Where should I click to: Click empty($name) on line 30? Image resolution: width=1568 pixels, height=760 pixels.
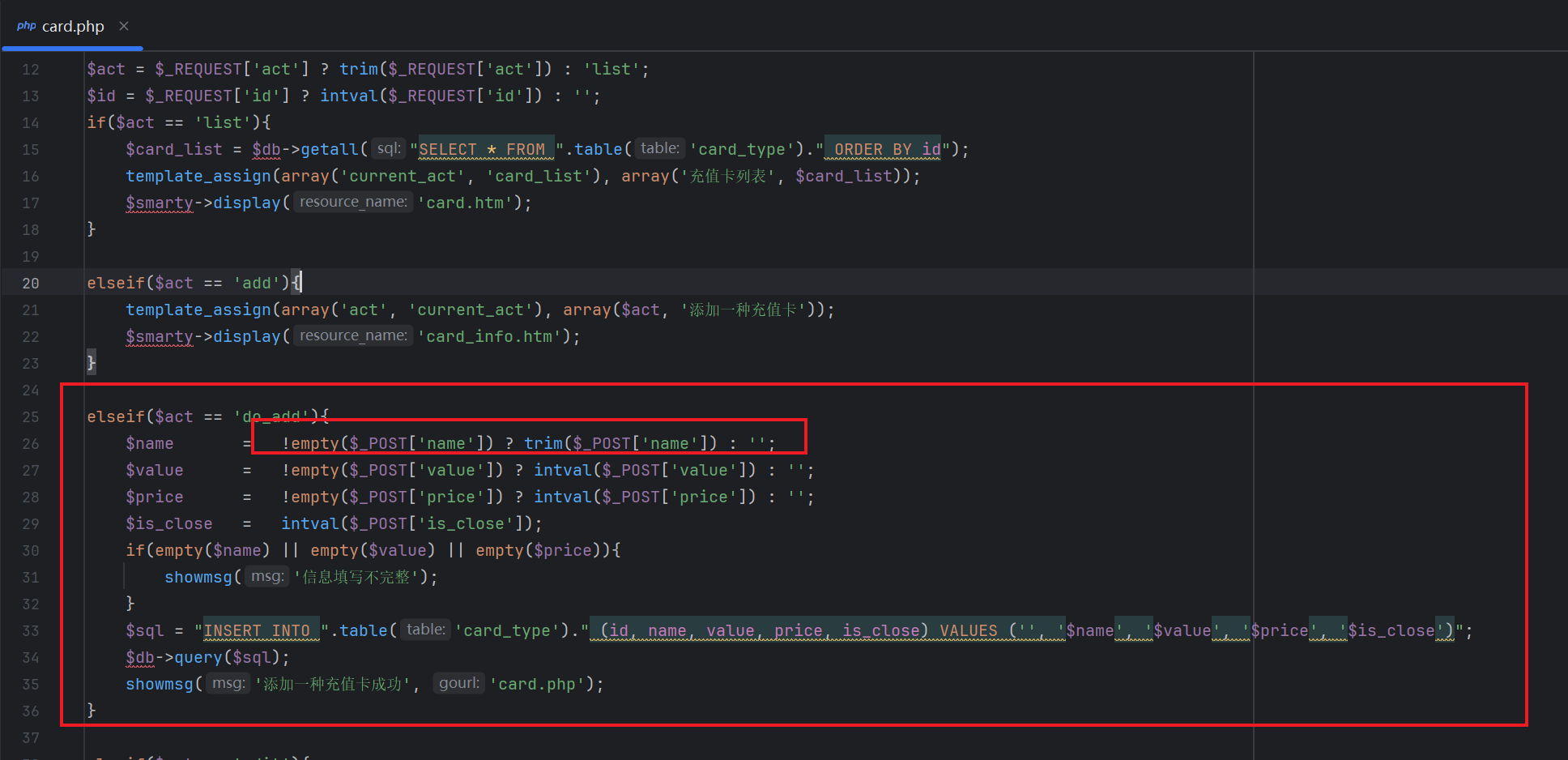tap(213, 551)
